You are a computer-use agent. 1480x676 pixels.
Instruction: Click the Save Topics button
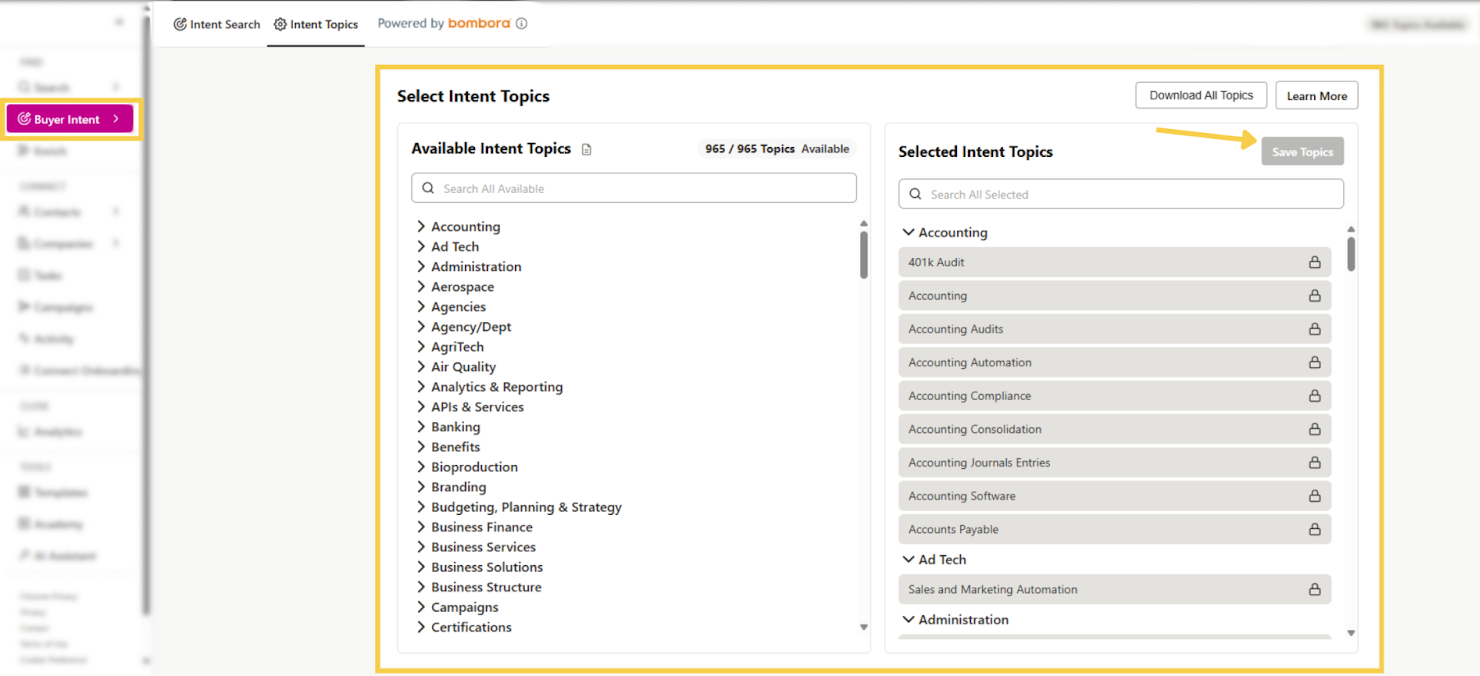(x=1302, y=151)
